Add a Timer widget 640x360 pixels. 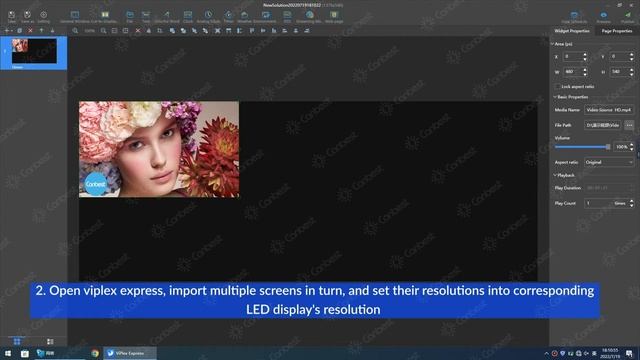(228, 16)
